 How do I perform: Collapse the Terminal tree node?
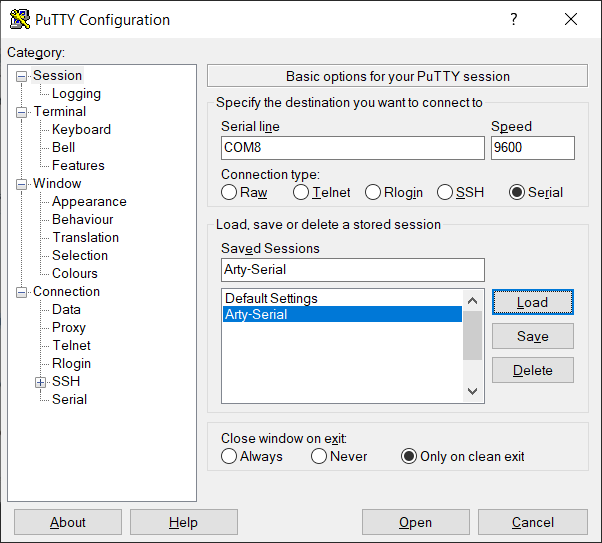(22, 112)
